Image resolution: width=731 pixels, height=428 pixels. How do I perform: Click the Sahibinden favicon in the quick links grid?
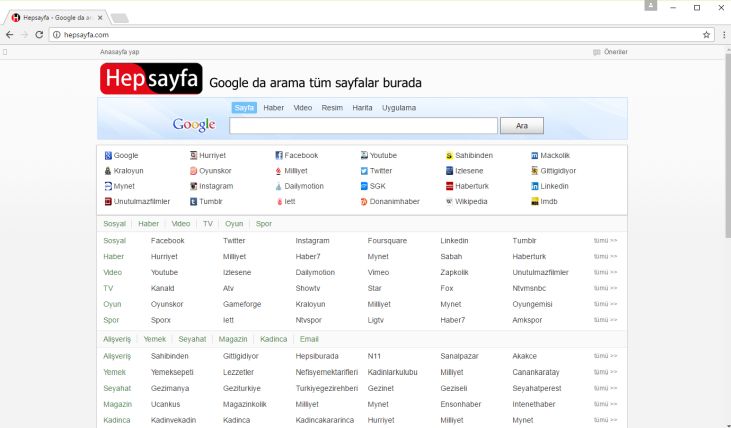click(x=449, y=156)
